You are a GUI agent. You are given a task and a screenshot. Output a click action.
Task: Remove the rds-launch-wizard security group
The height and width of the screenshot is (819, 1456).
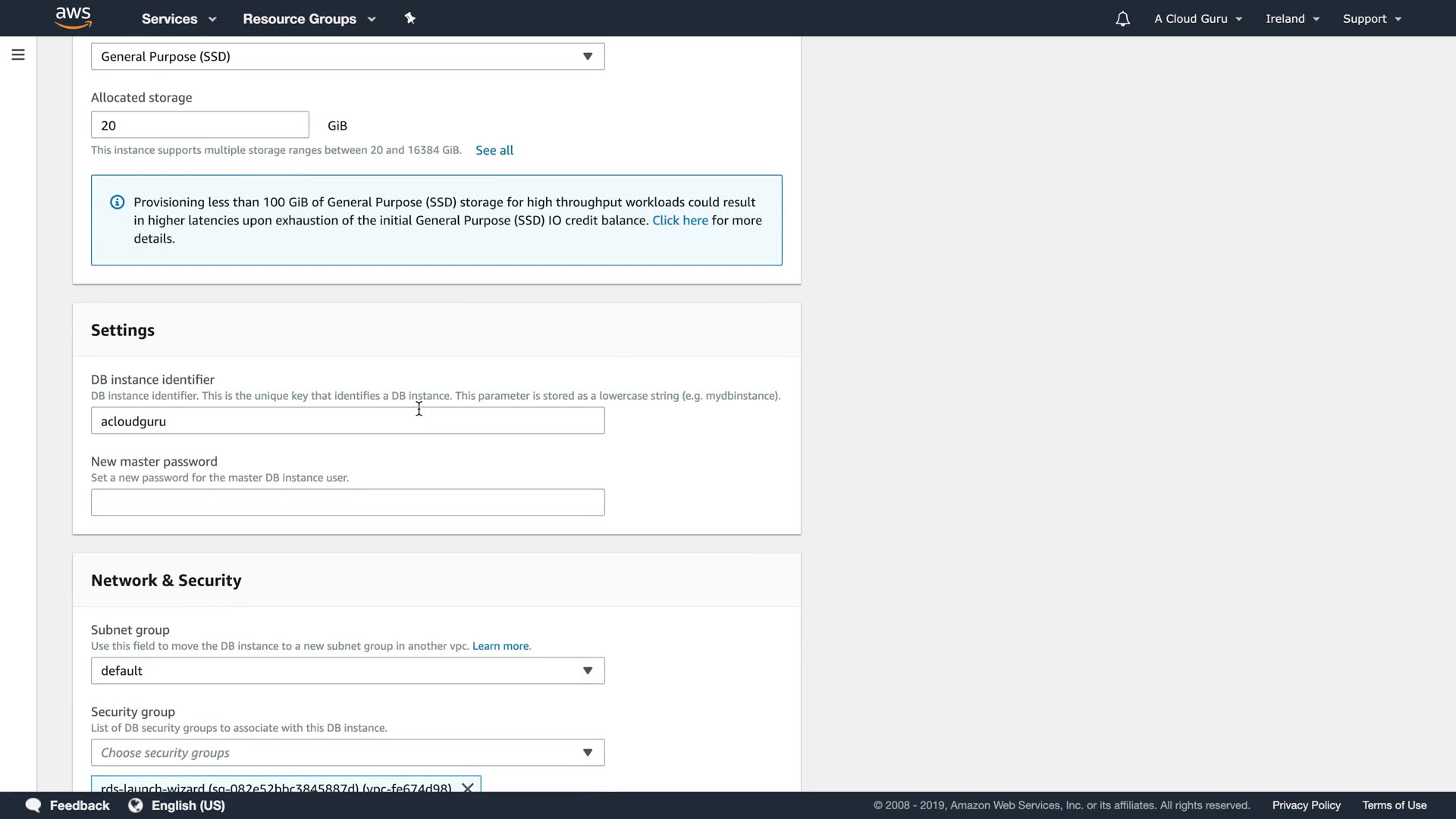click(468, 787)
